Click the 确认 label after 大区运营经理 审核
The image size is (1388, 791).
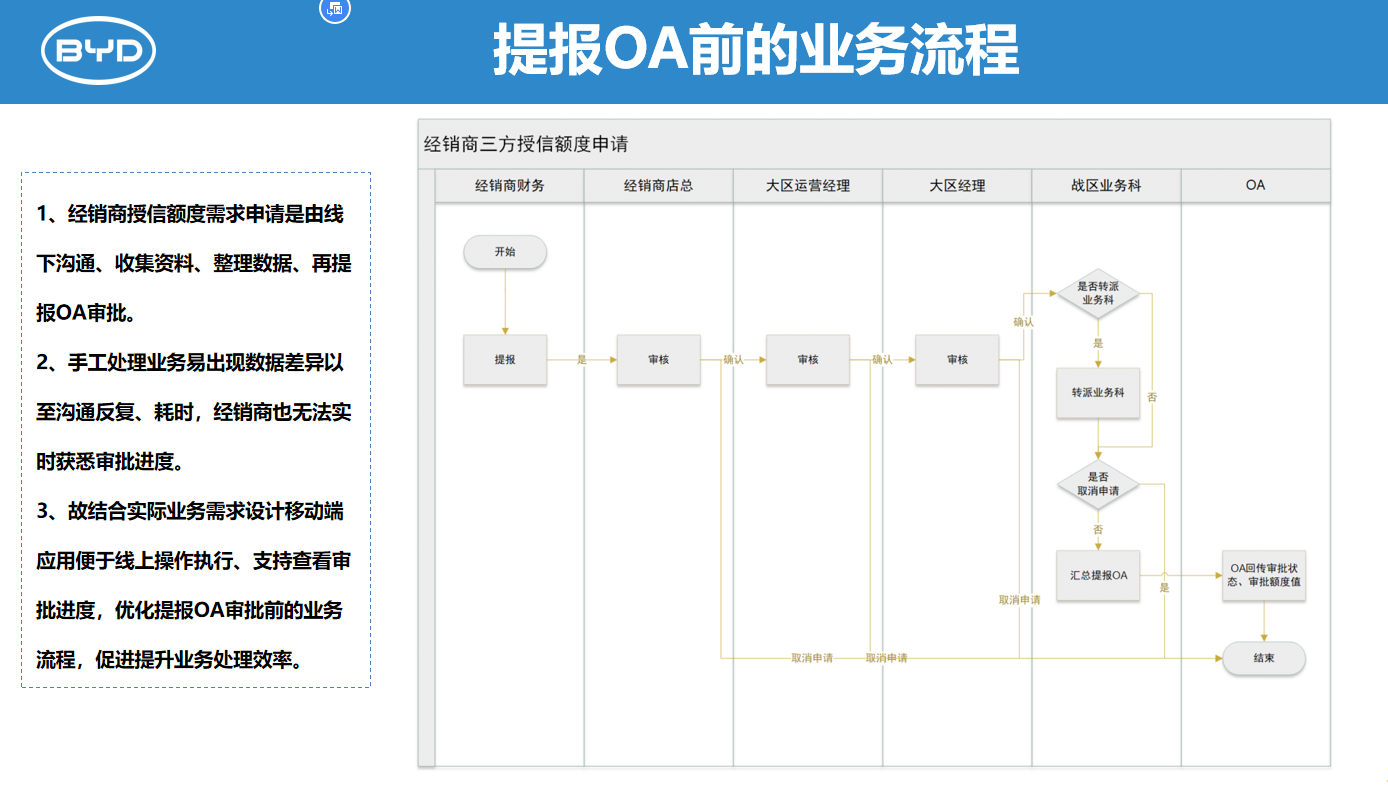click(x=882, y=359)
